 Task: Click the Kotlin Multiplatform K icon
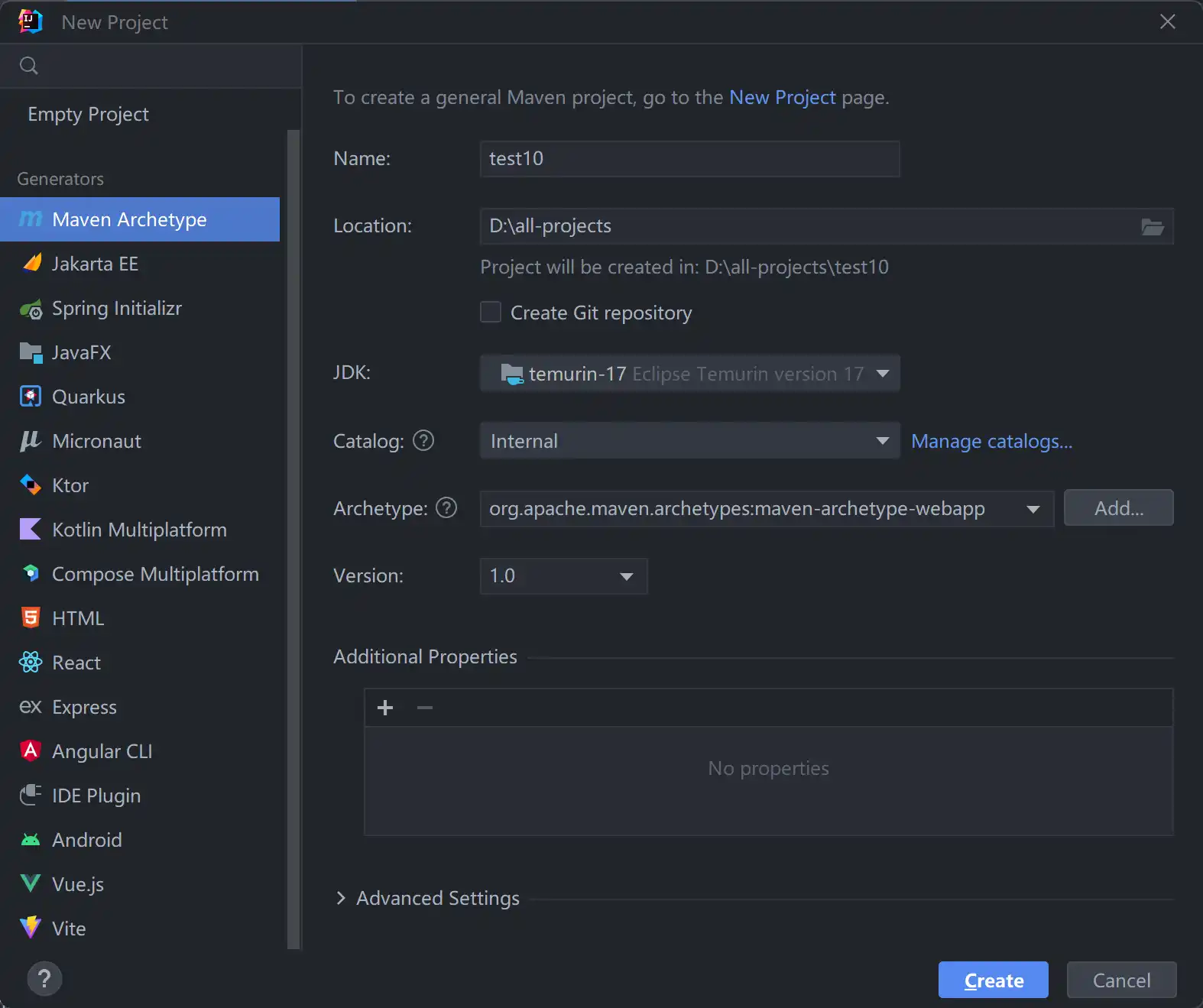pyautogui.click(x=31, y=530)
